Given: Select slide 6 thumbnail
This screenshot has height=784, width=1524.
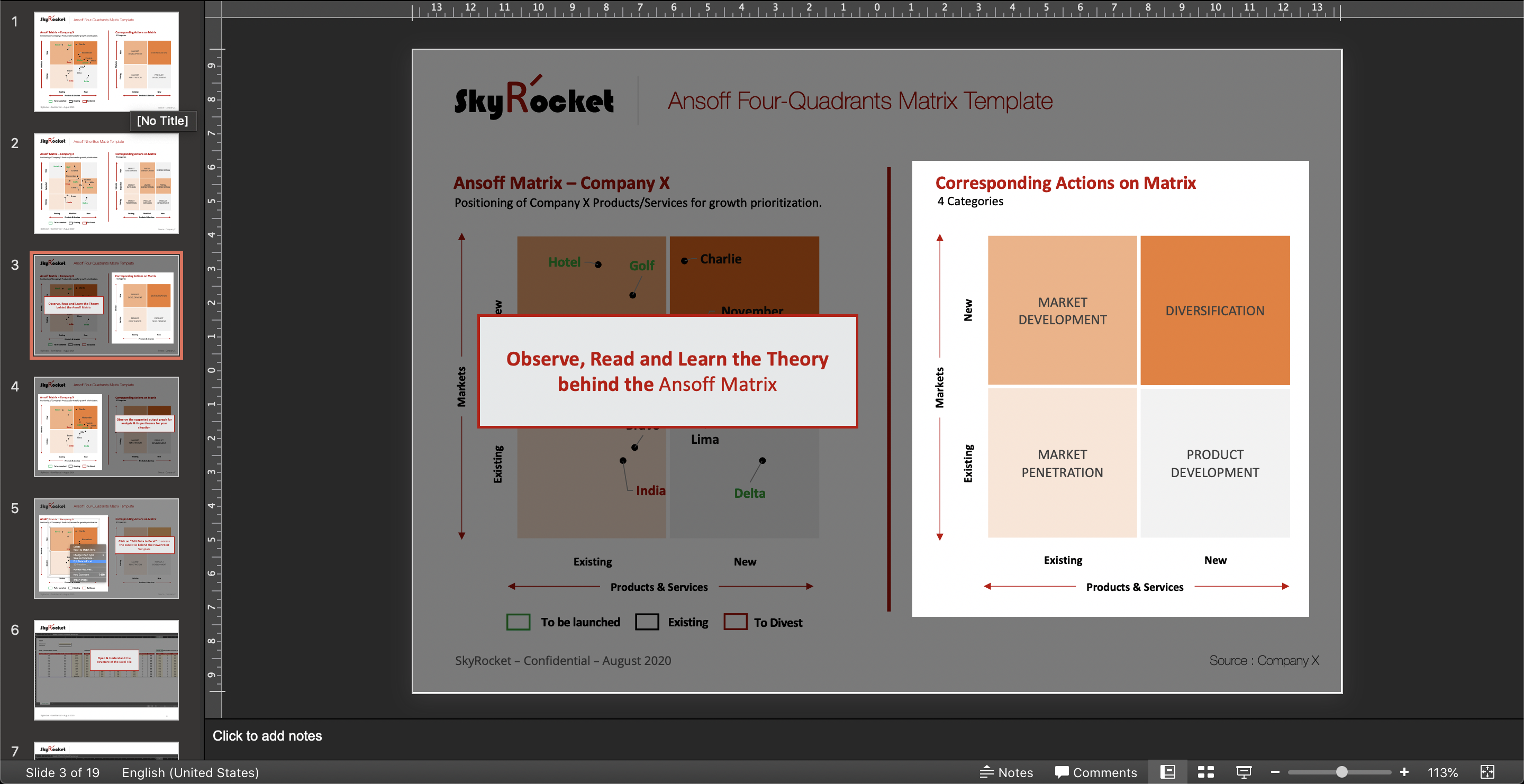Looking at the screenshot, I should [x=106, y=670].
